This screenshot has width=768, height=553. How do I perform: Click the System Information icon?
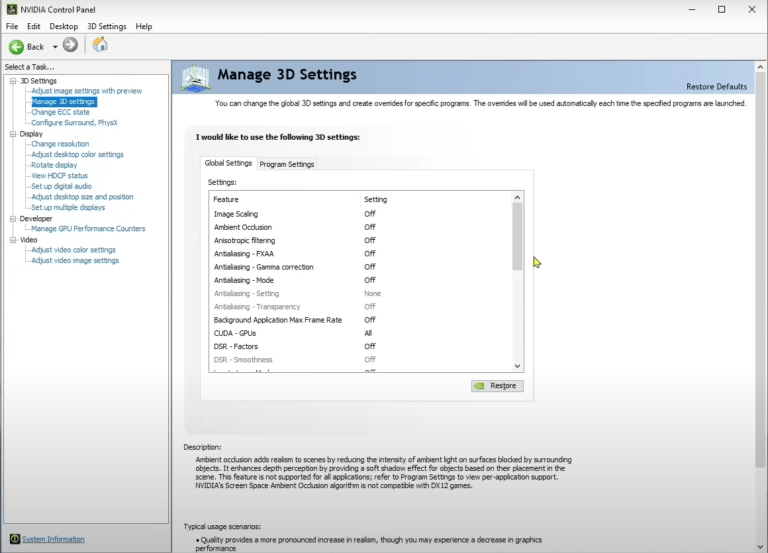(14, 539)
